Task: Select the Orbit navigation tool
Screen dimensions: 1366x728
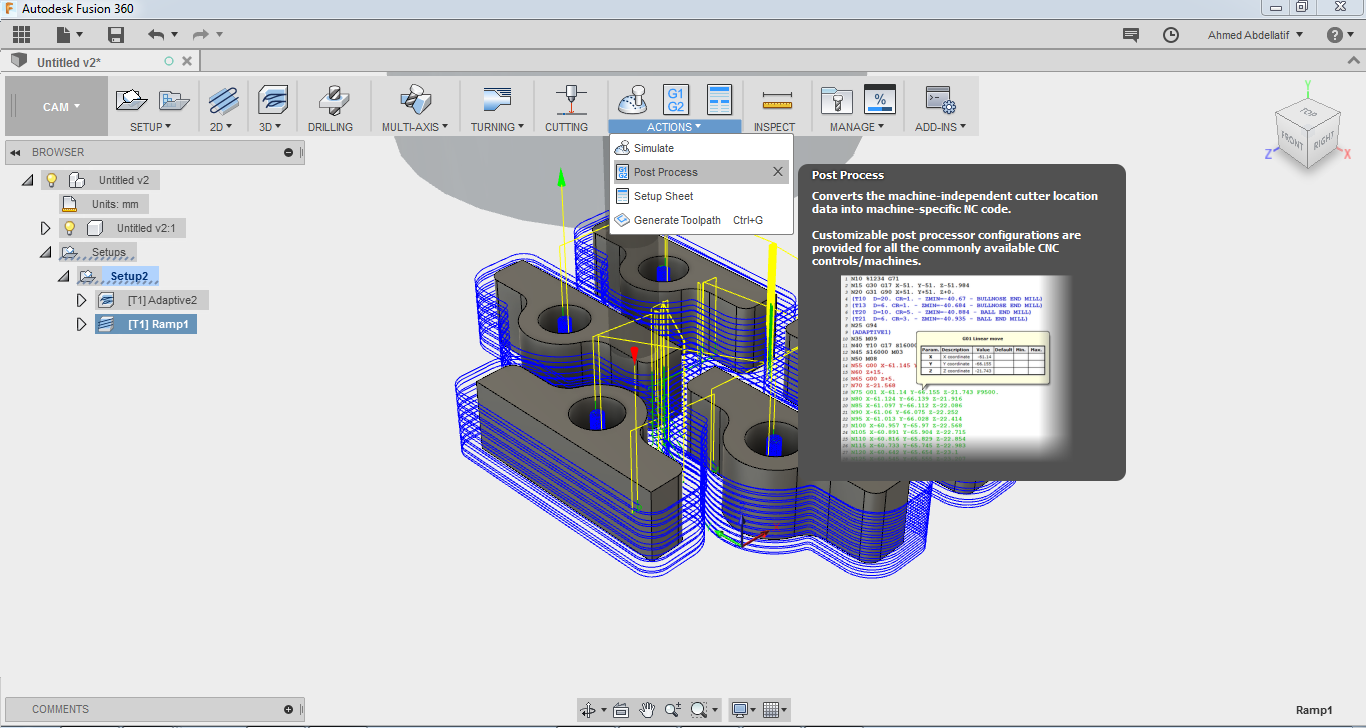Action: tap(588, 709)
